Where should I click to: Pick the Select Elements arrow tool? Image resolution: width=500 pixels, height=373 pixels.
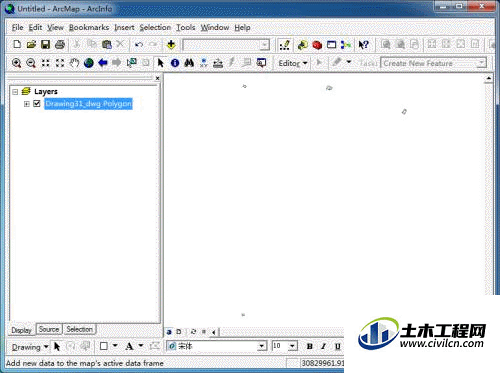point(160,63)
